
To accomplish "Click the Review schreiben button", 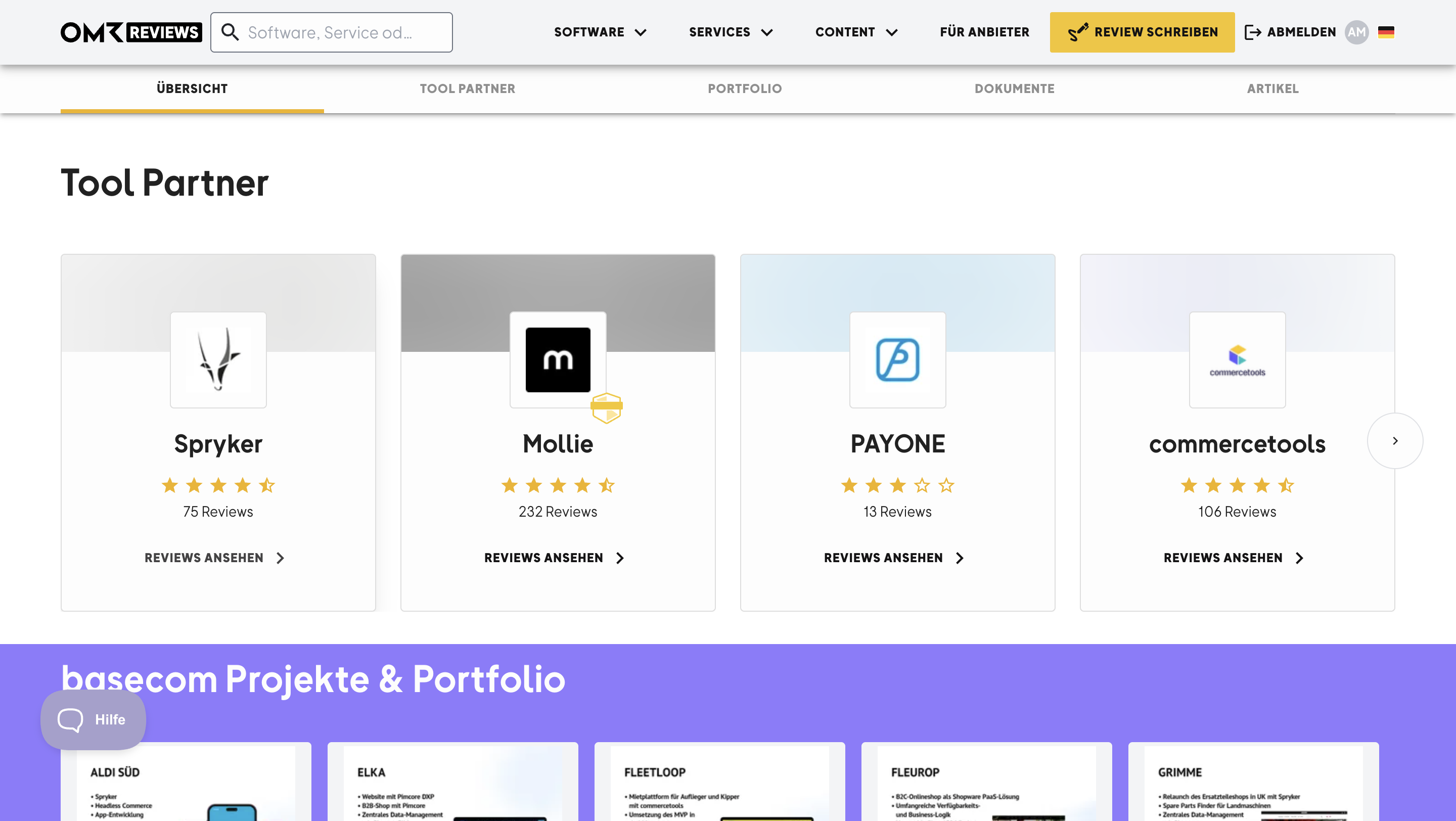I will click(x=1143, y=32).
